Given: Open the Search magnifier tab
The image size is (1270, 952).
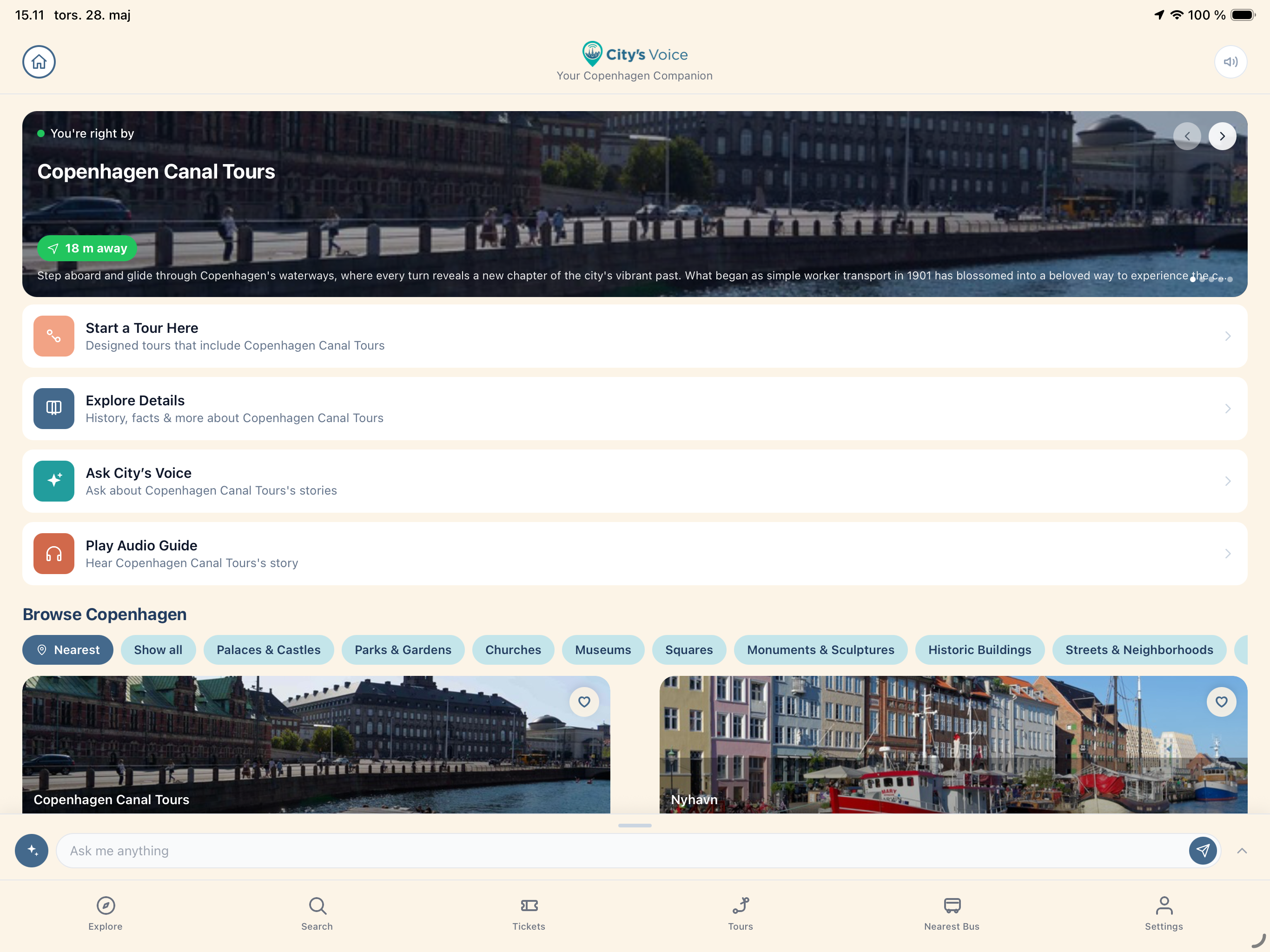Looking at the screenshot, I should [317, 913].
